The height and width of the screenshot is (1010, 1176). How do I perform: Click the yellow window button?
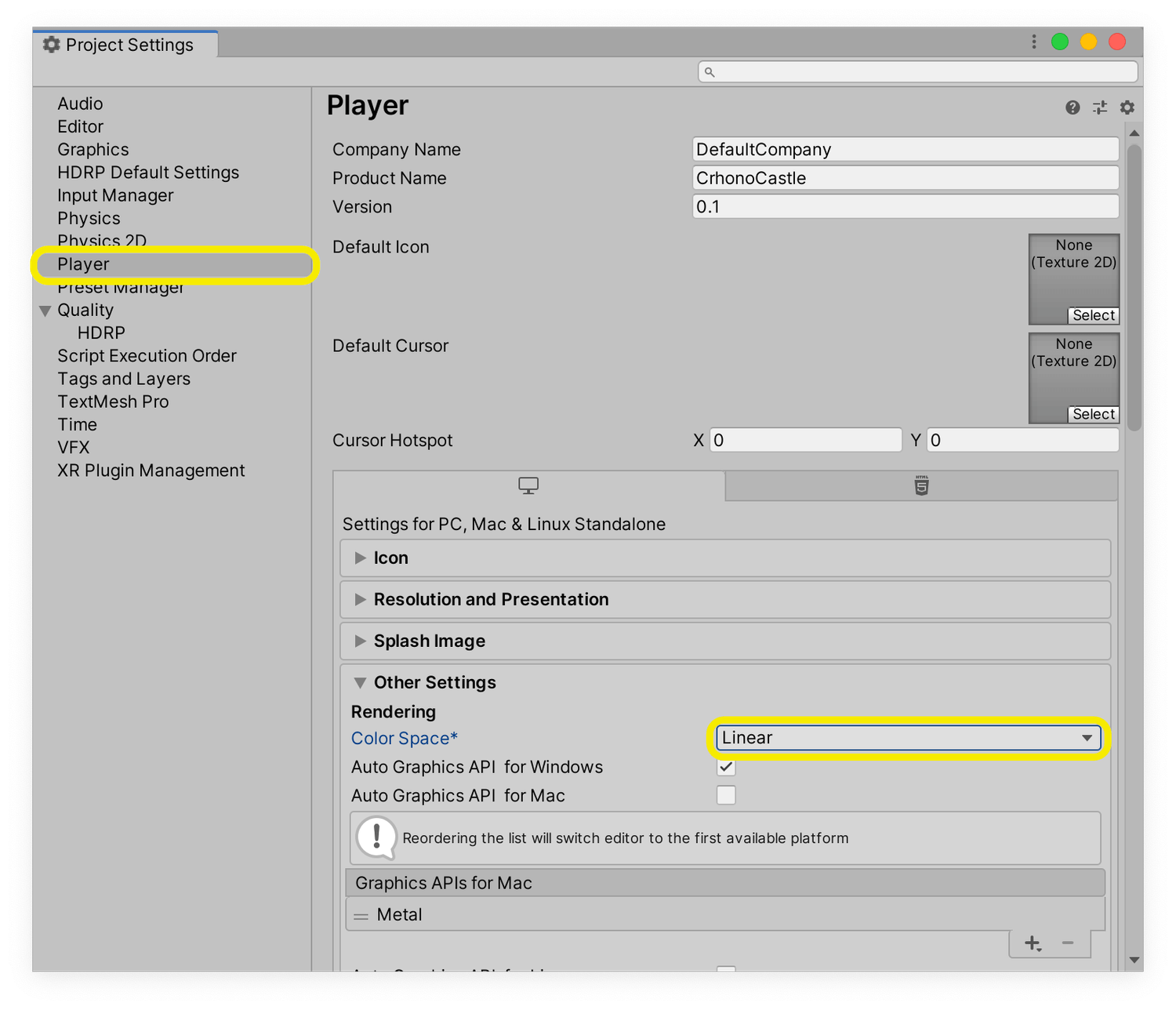point(1088,42)
